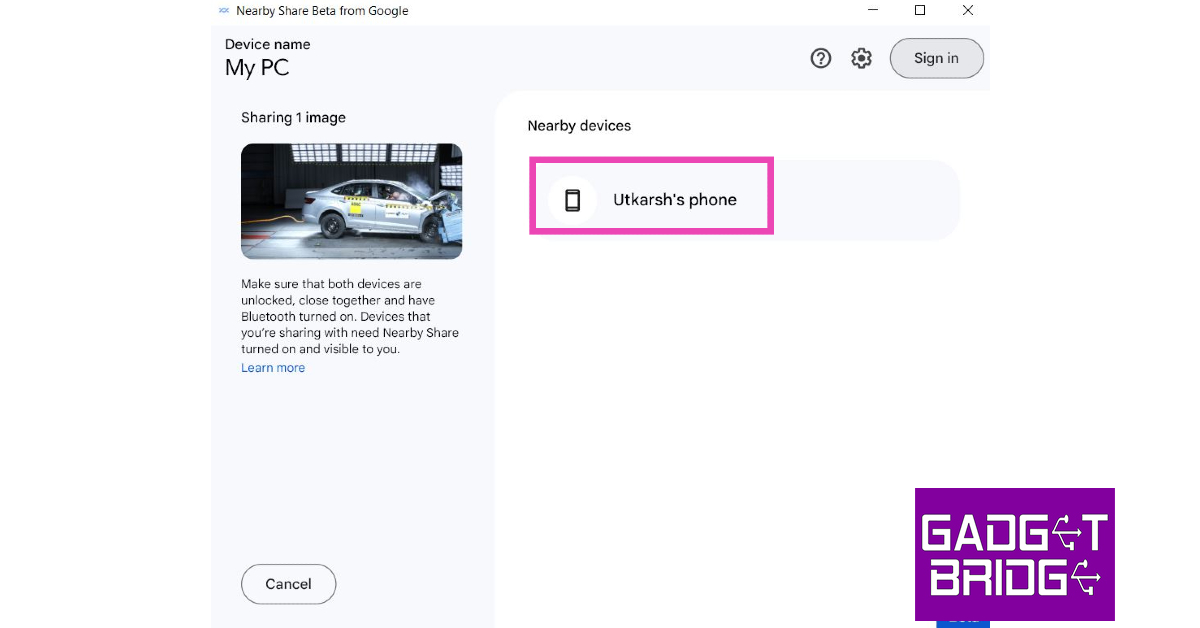Open settings via the gear icon

point(861,59)
